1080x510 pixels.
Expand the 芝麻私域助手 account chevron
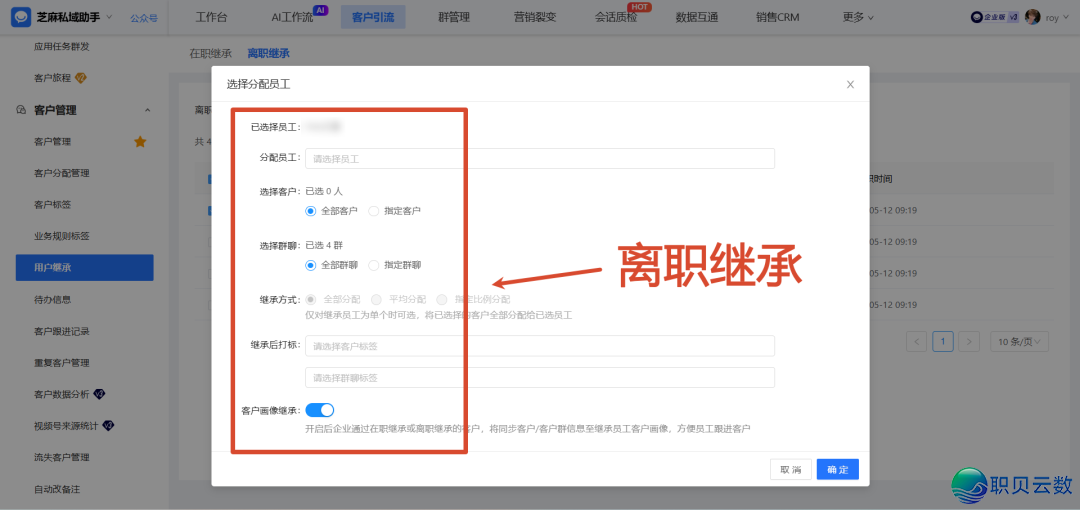[x=110, y=17]
